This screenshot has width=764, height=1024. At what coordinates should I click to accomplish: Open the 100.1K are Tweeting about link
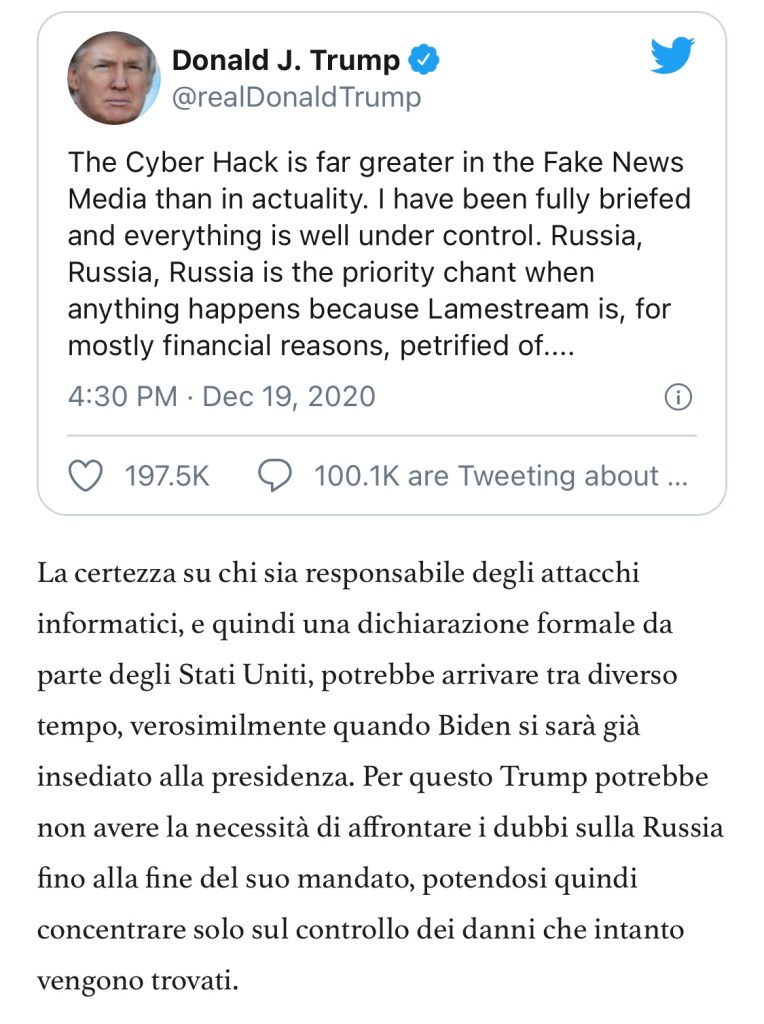pos(500,476)
